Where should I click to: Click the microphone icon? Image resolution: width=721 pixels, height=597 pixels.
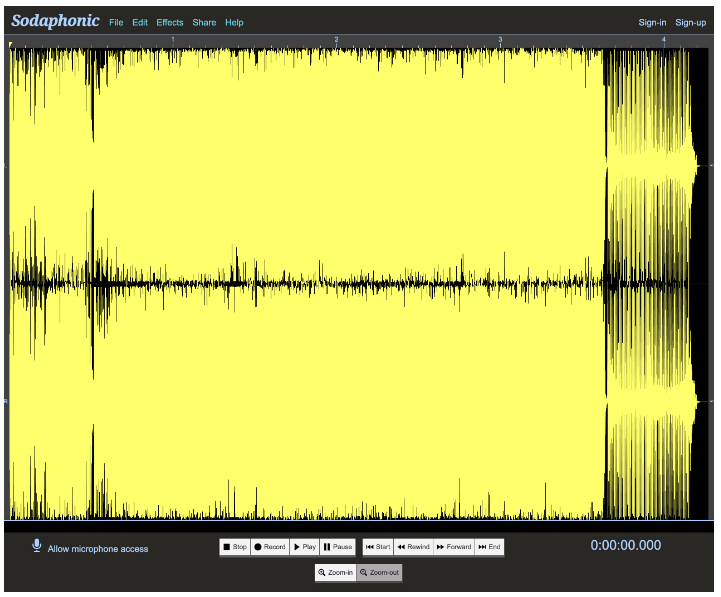[37, 546]
